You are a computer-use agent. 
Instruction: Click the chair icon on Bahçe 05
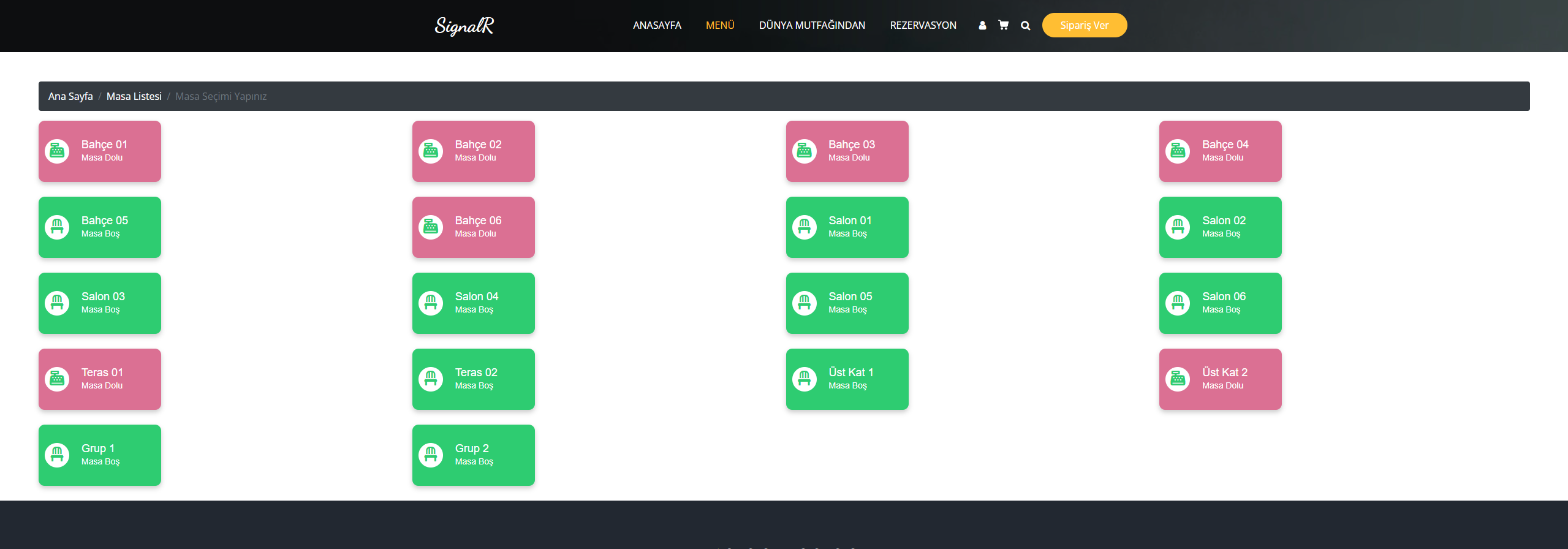(x=57, y=227)
